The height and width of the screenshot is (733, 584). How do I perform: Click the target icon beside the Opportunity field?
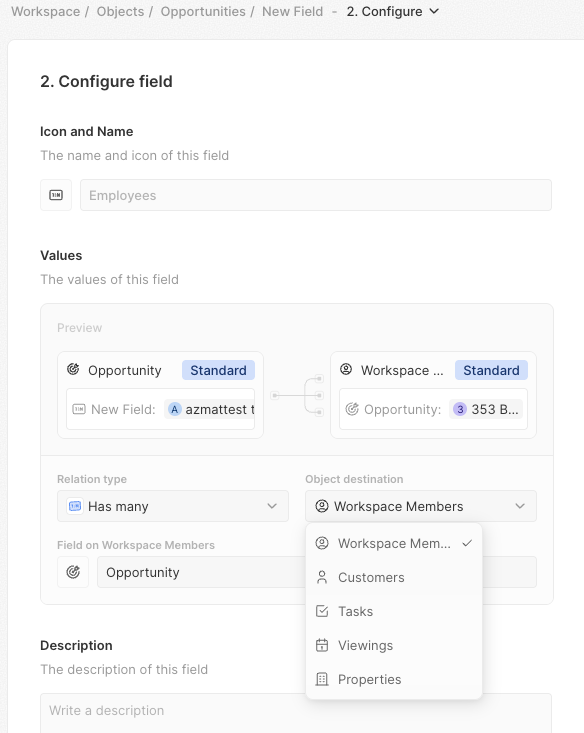coord(73,572)
